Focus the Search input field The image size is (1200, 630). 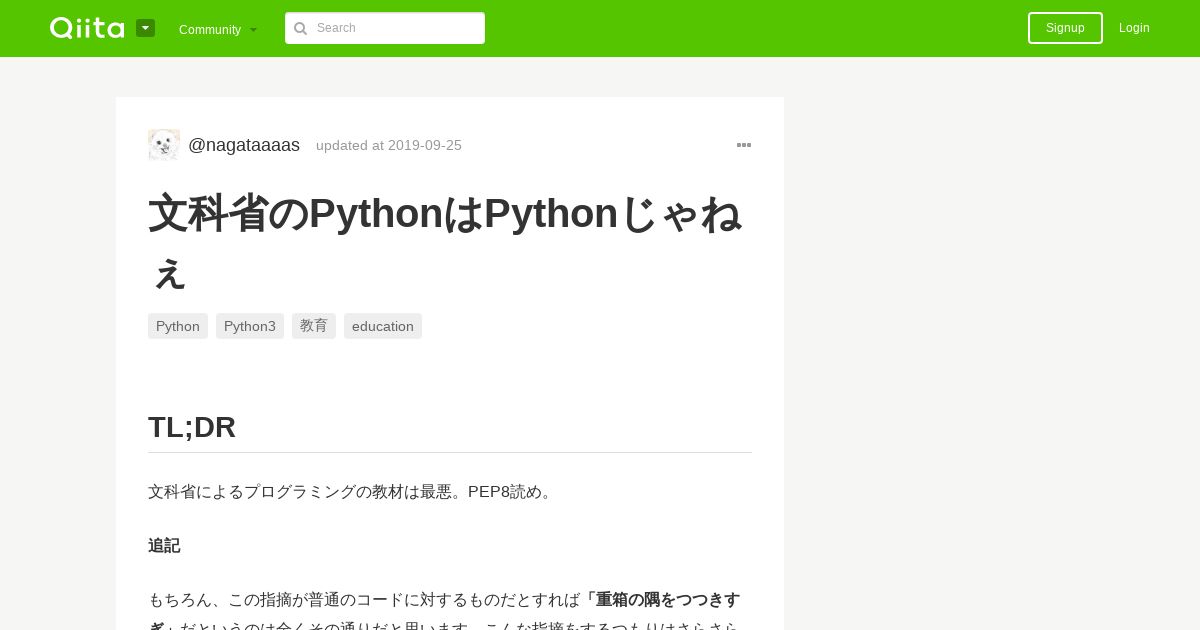[x=385, y=28]
